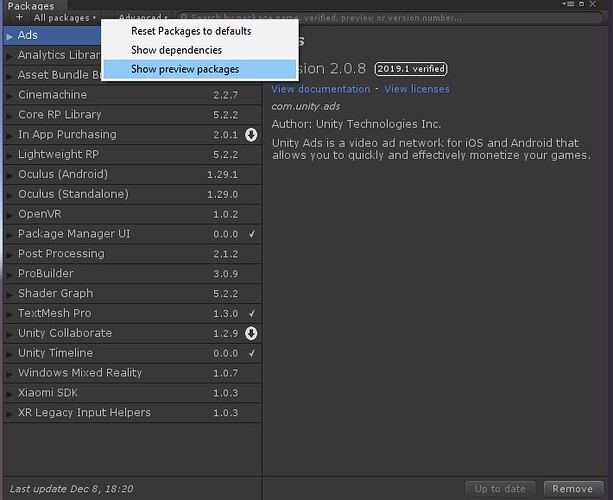Expand the ProBuilder package arrow

[10, 273]
